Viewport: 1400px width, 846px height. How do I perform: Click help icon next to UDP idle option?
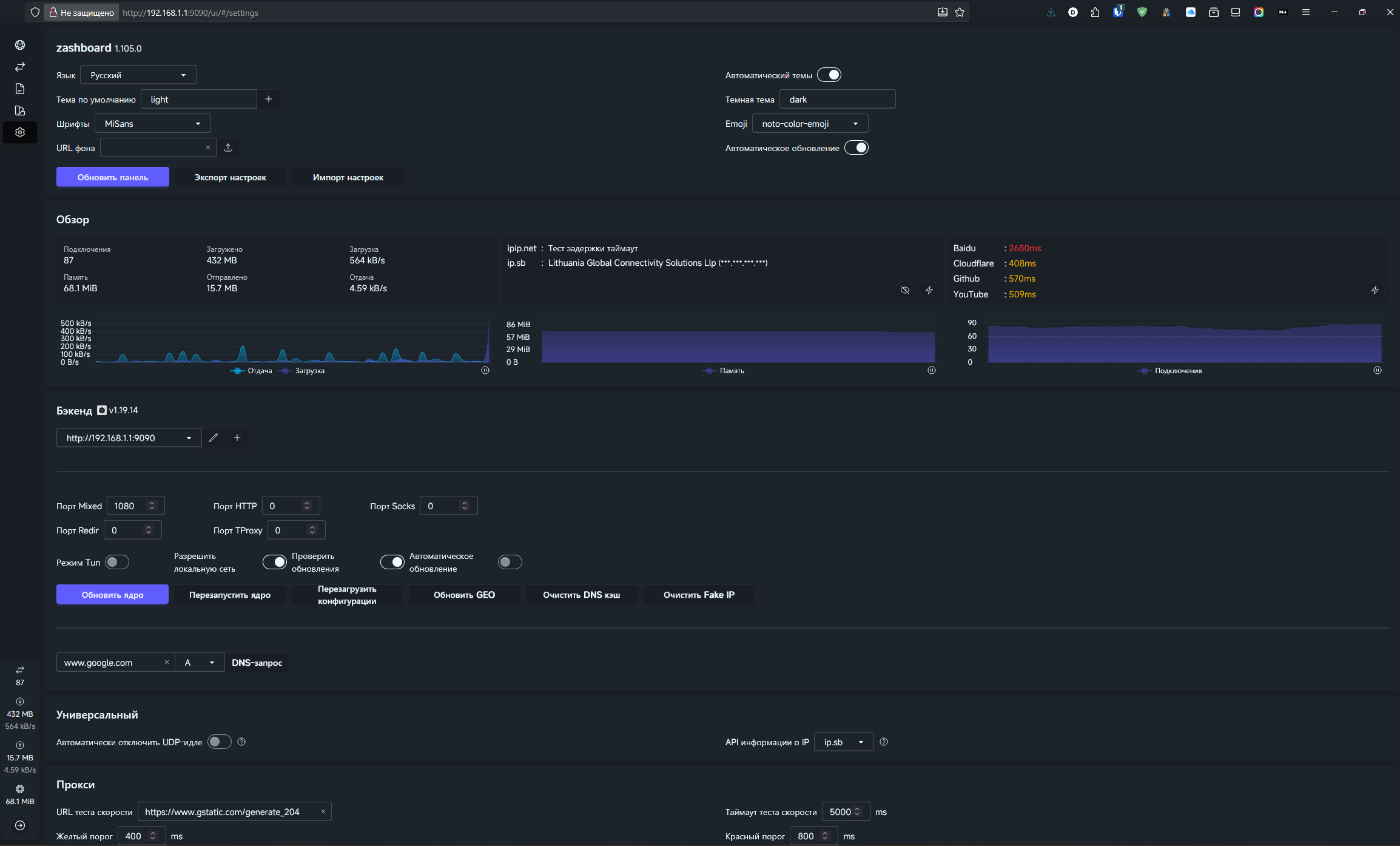(241, 742)
